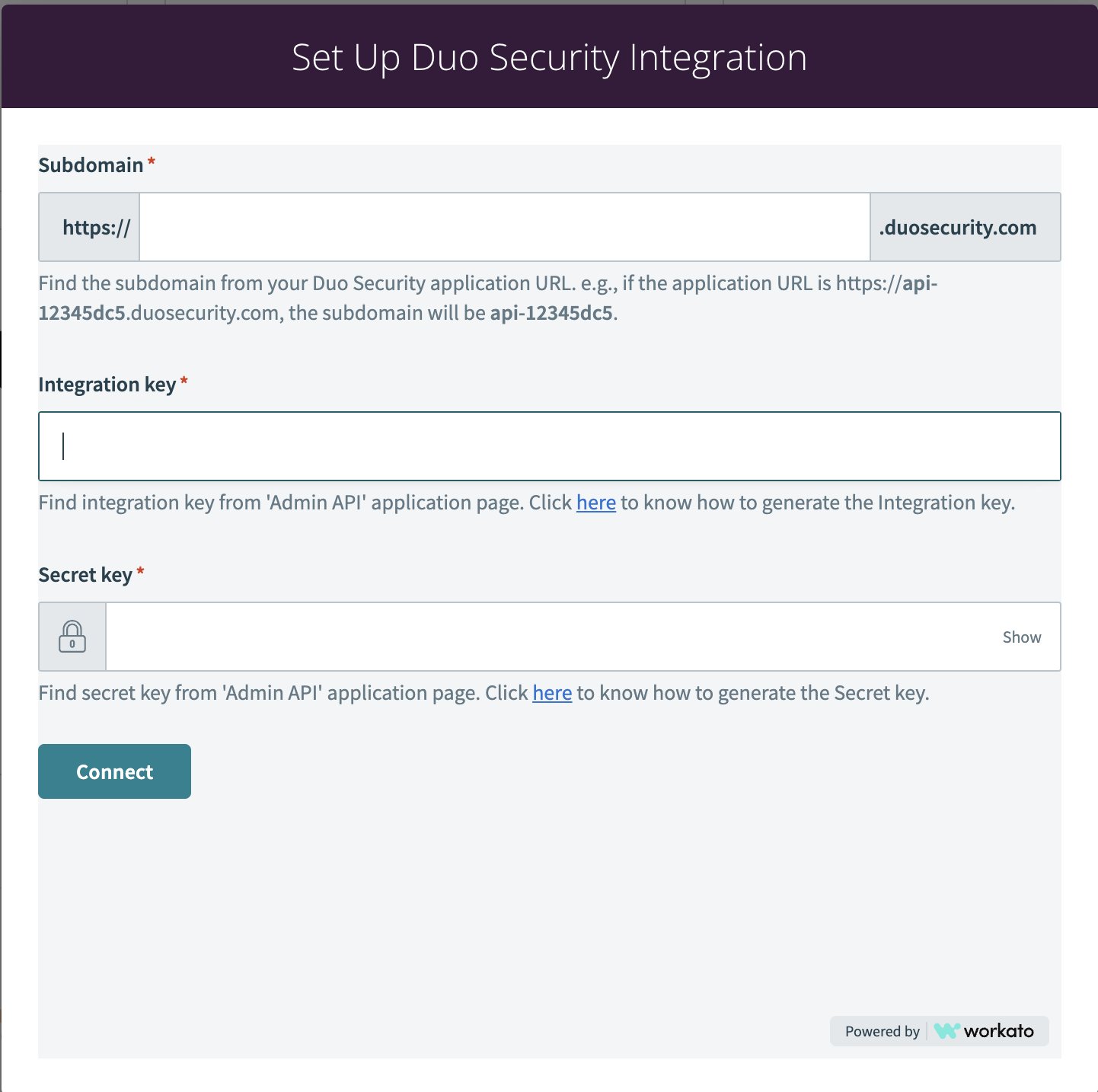The height and width of the screenshot is (1092, 1098).
Task: Open 'here' link for Integration key help
Action: pos(596,503)
